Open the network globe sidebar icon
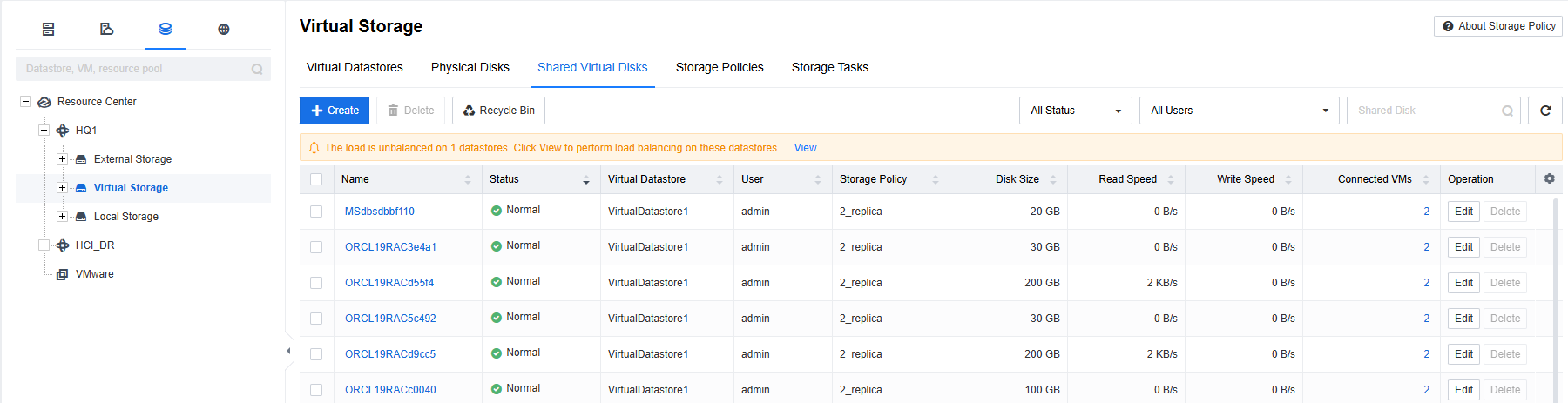The width and height of the screenshot is (1568, 403). pos(224,30)
